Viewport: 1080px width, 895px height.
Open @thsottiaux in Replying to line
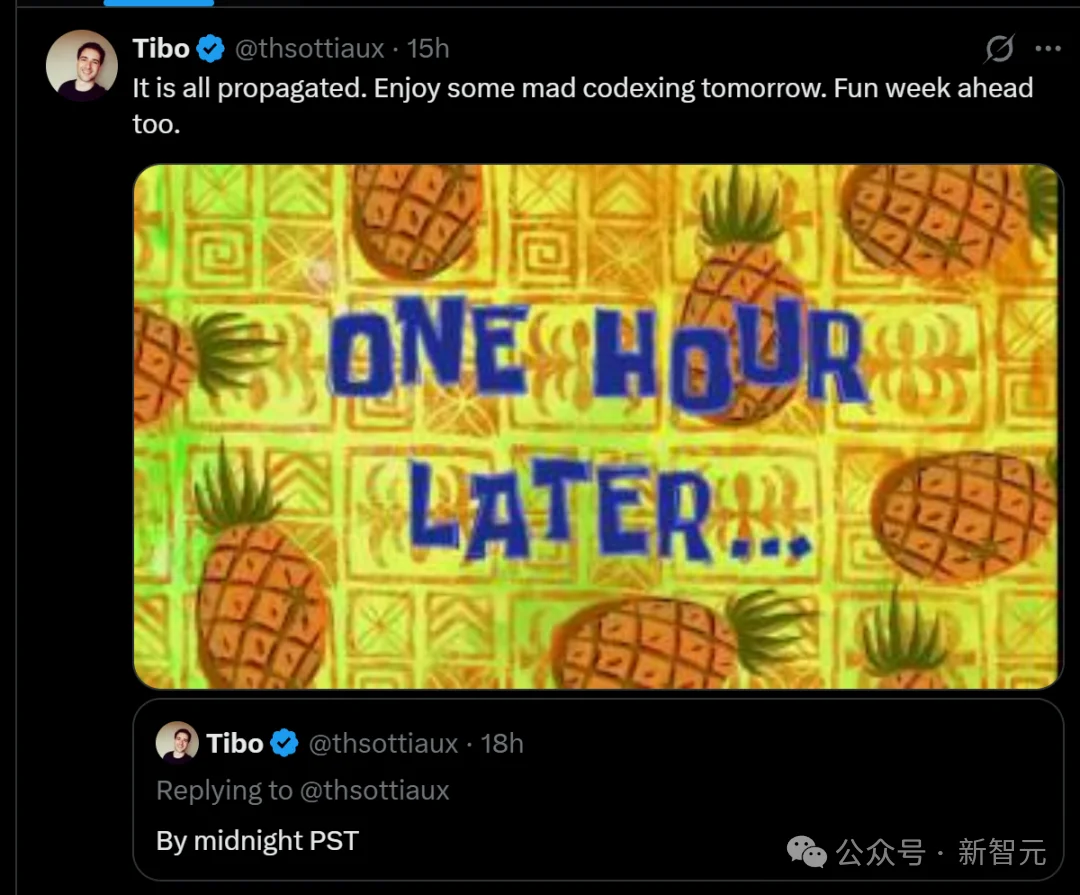[375, 790]
